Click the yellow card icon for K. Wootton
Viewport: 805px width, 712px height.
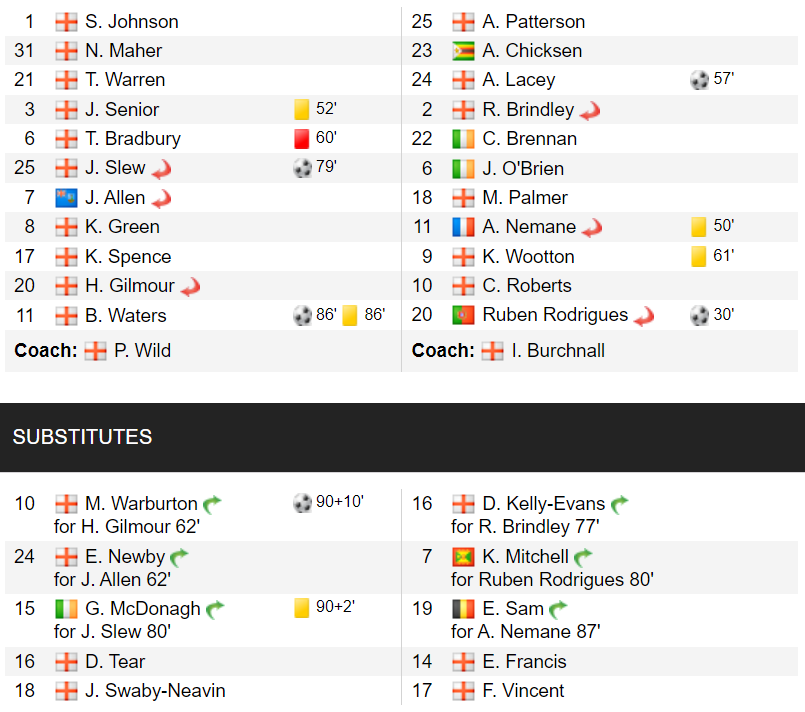(699, 256)
